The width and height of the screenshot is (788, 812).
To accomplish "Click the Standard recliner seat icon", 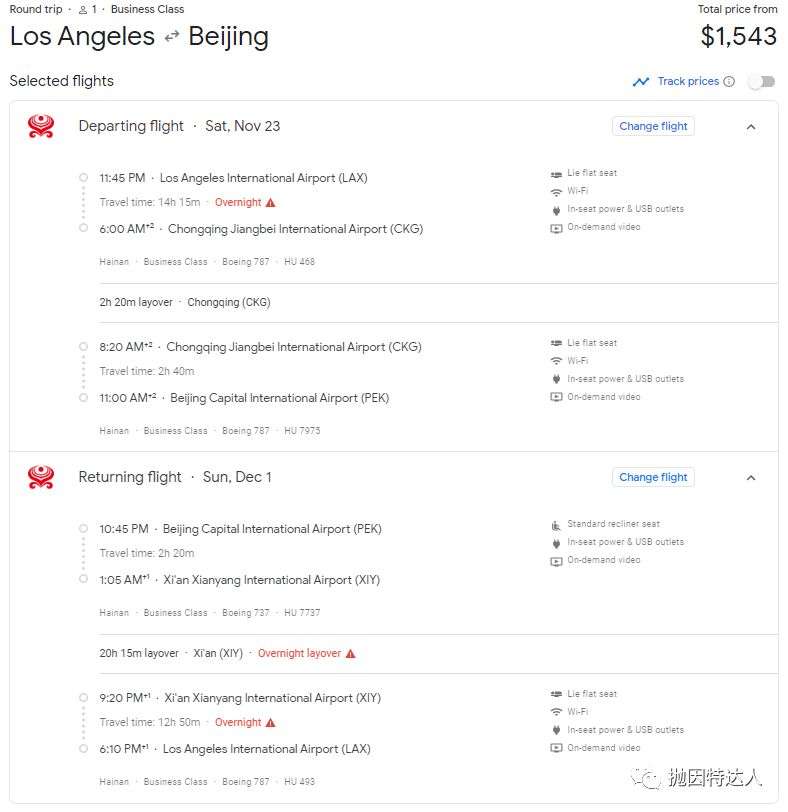I will tap(556, 525).
